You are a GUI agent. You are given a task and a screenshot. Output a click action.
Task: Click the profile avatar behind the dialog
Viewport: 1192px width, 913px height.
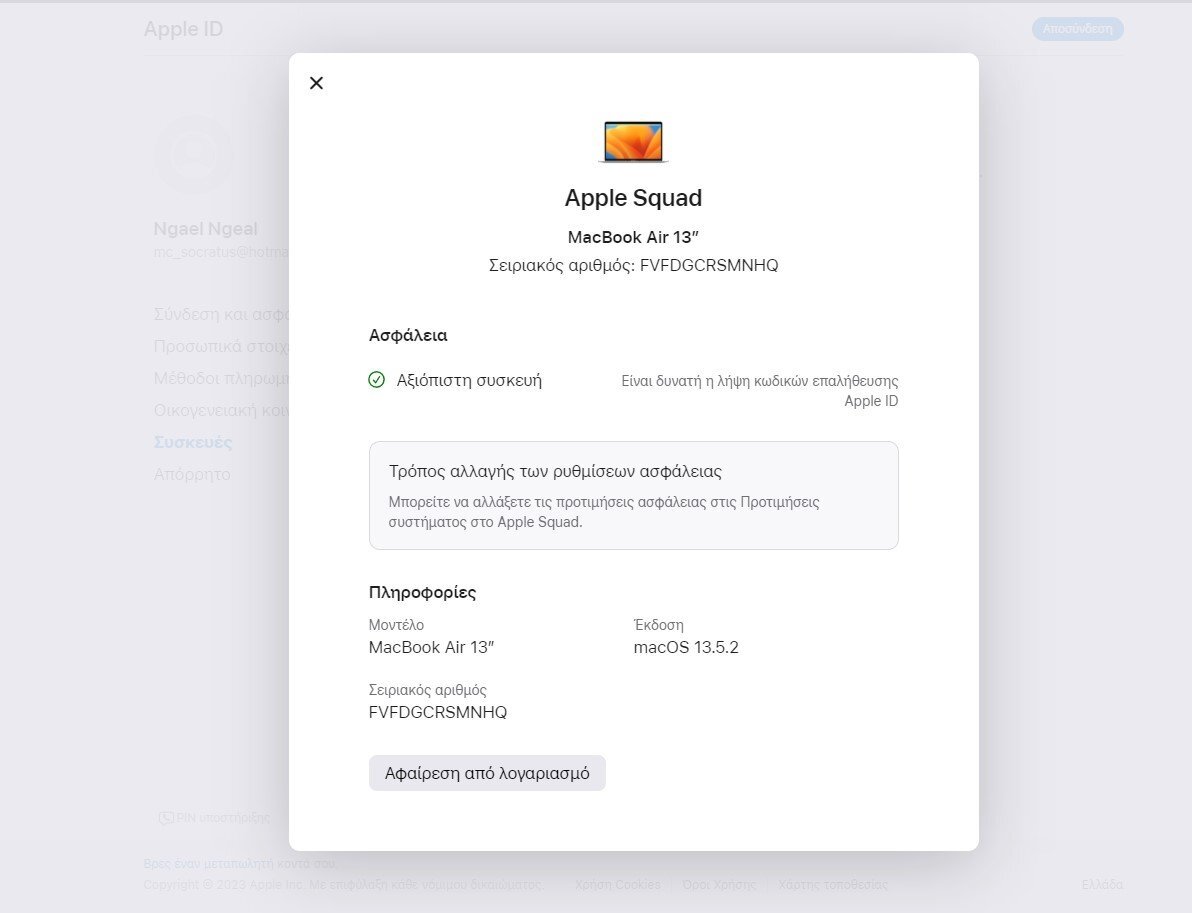pos(194,154)
